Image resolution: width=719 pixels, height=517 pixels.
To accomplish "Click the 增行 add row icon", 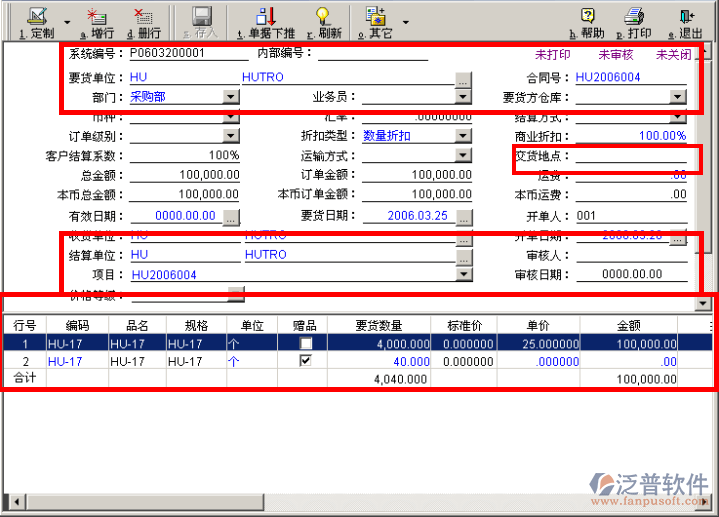I will [x=97, y=17].
